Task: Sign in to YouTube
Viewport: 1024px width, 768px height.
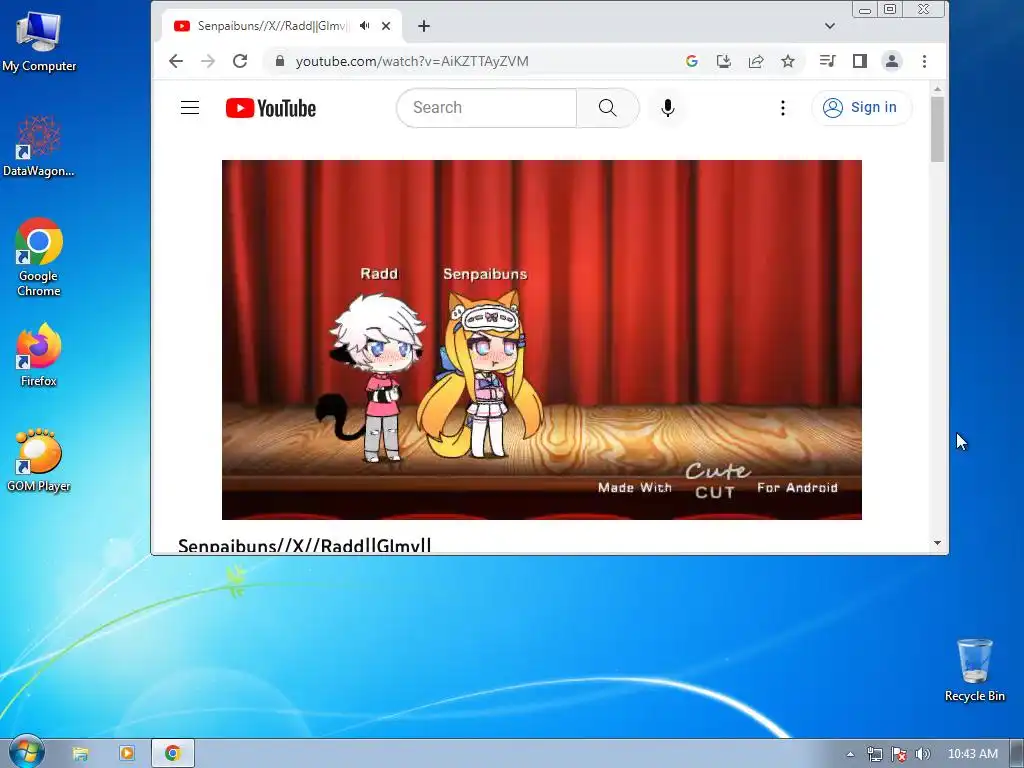Action: [x=861, y=108]
